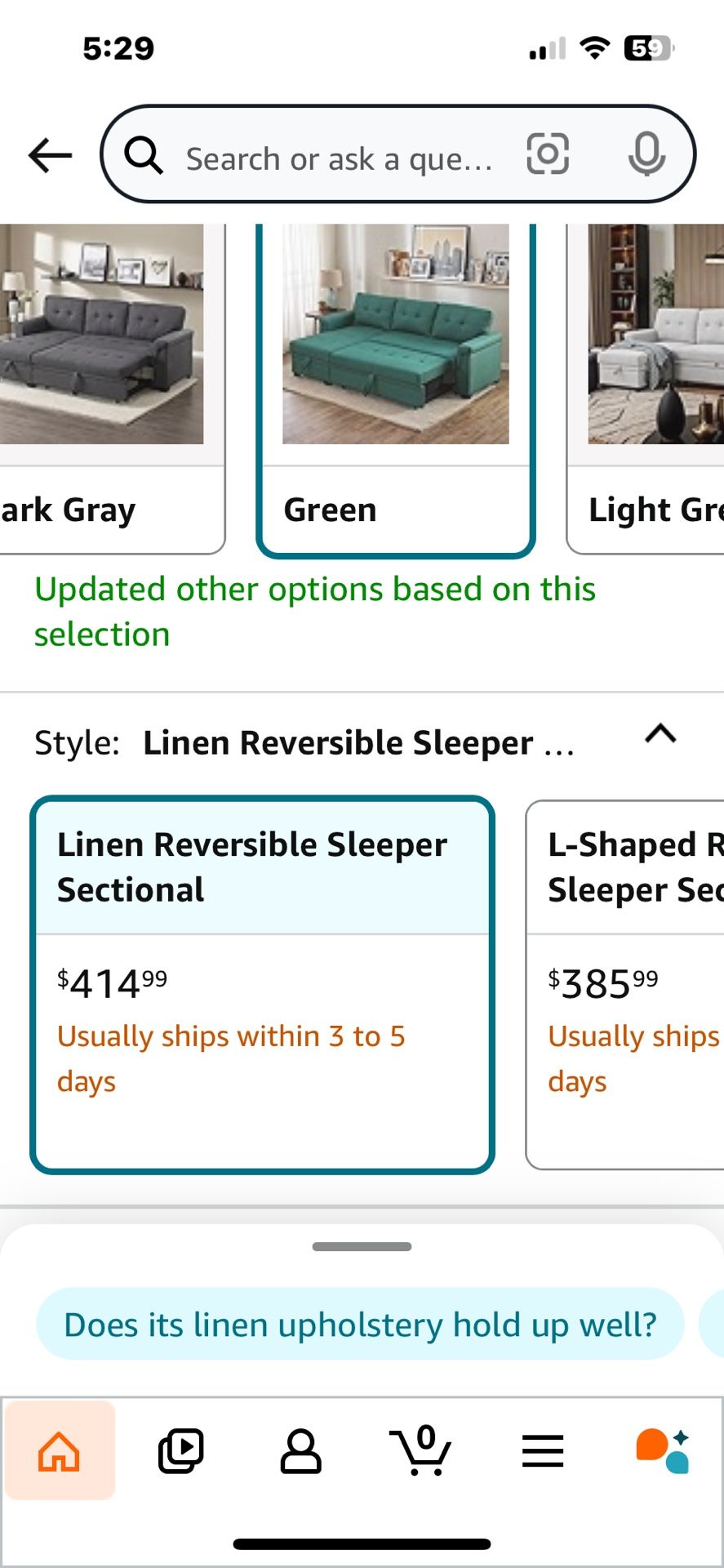The width and height of the screenshot is (724, 1568).
Task: Collapse the Style options chevron
Action: 660,734
